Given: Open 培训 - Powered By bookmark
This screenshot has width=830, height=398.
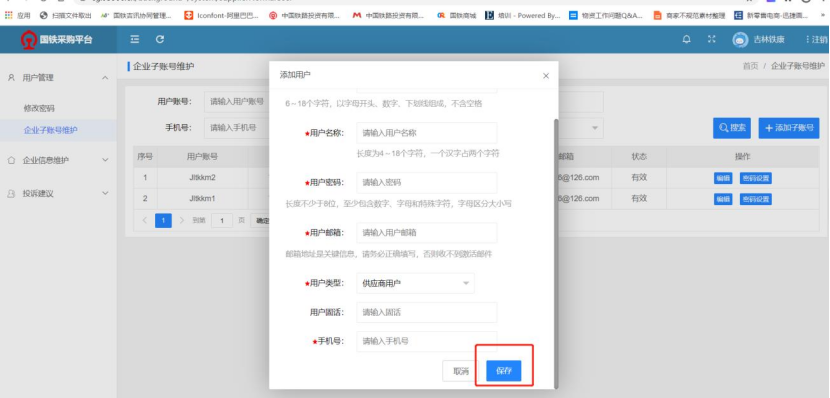Looking at the screenshot, I should (523, 15).
